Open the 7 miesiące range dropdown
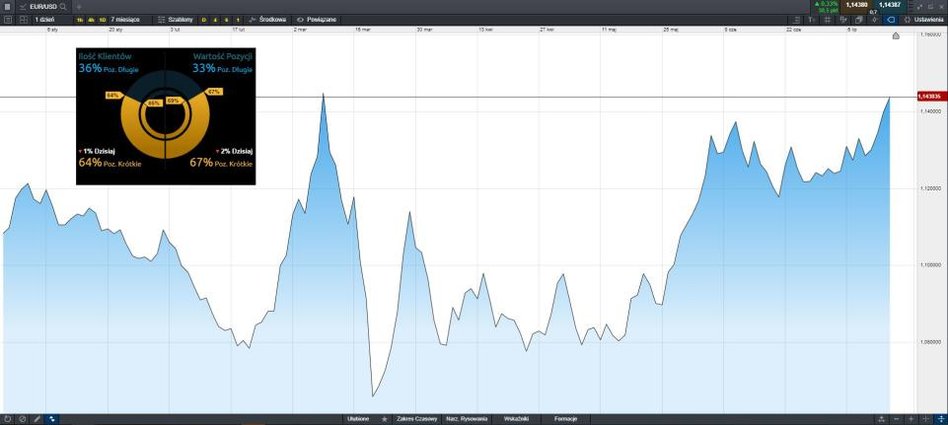948x425 pixels. point(125,19)
